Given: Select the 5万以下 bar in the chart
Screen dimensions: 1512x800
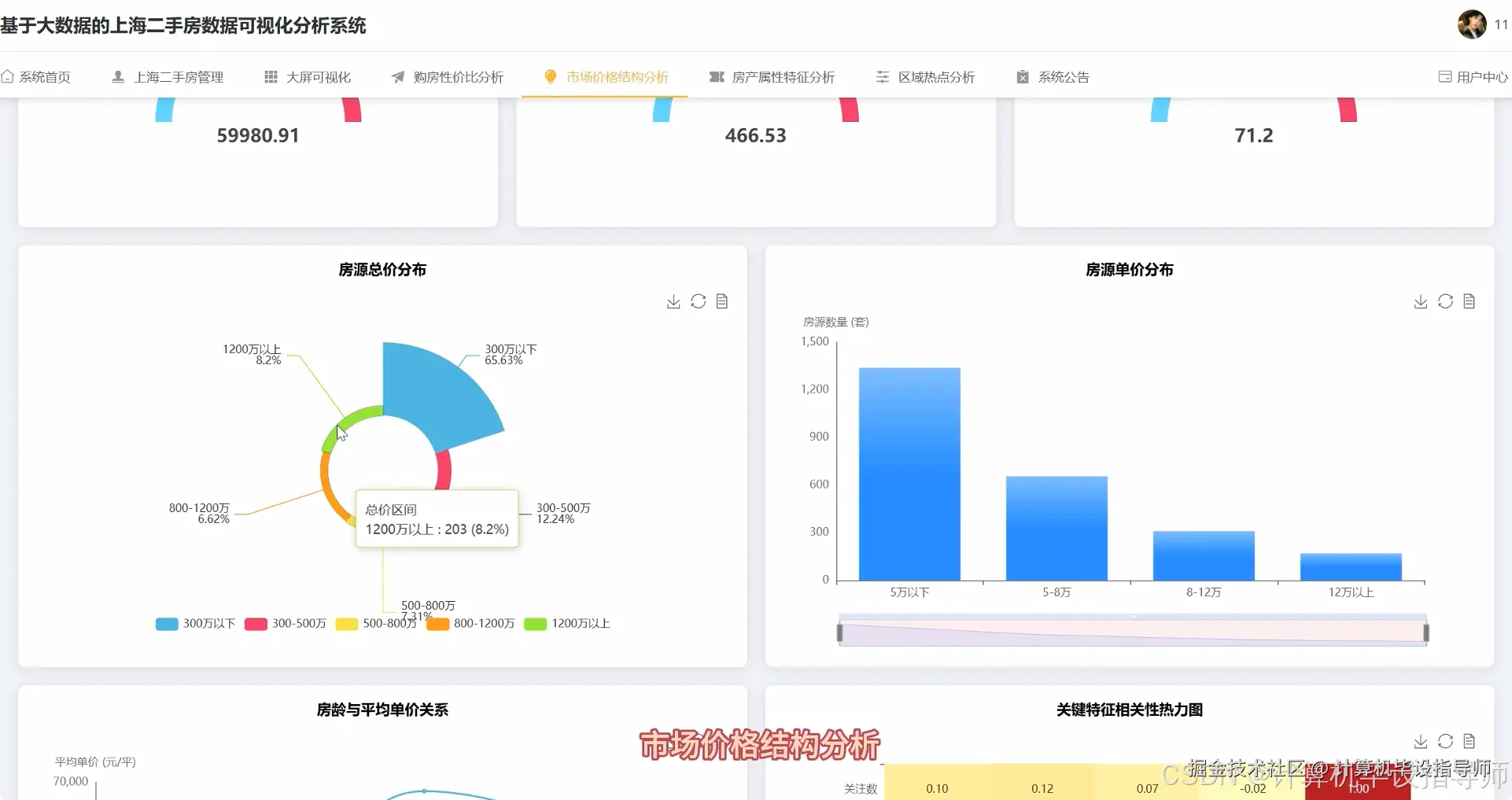Looking at the screenshot, I should (909, 472).
